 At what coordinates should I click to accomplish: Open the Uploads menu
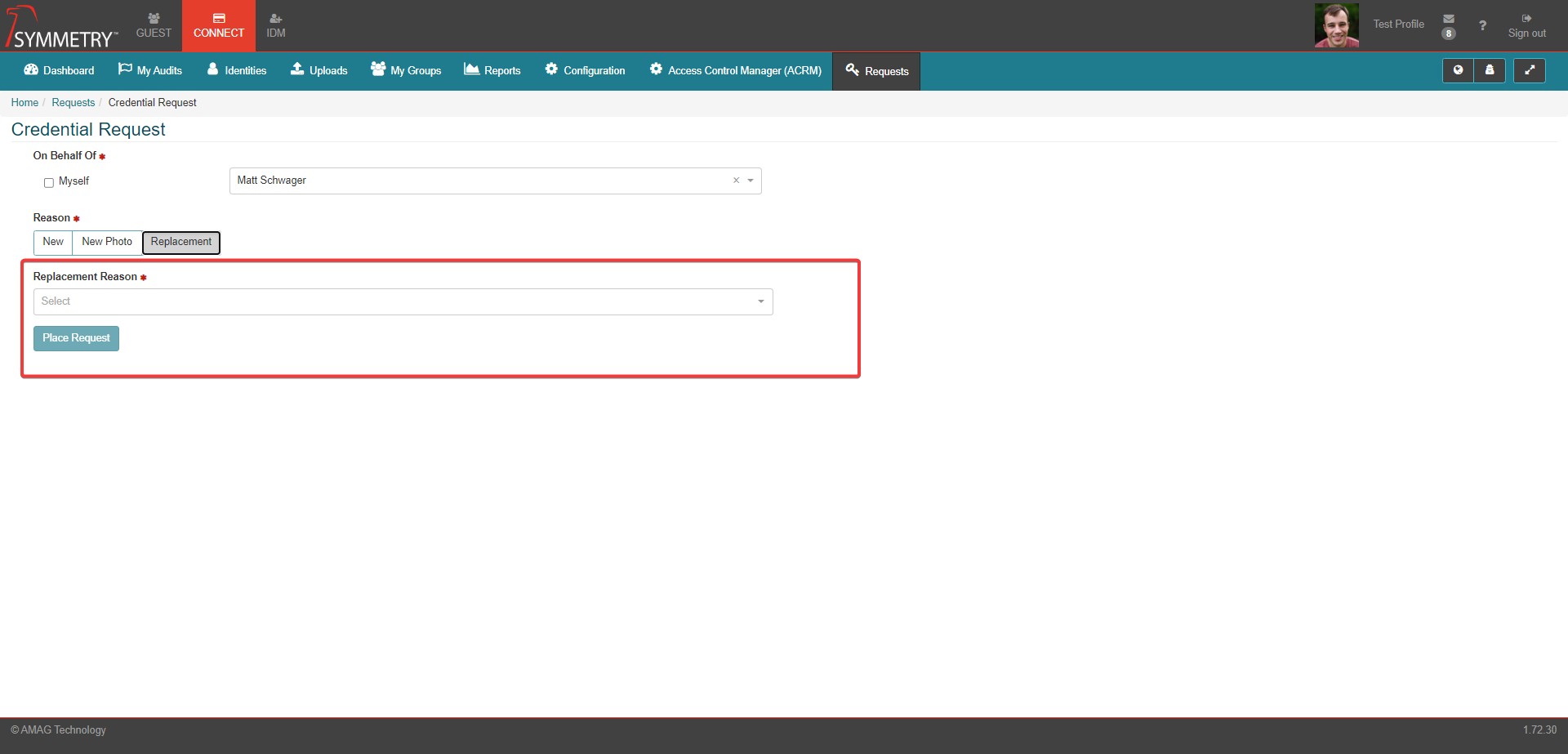(x=319, y=70)
